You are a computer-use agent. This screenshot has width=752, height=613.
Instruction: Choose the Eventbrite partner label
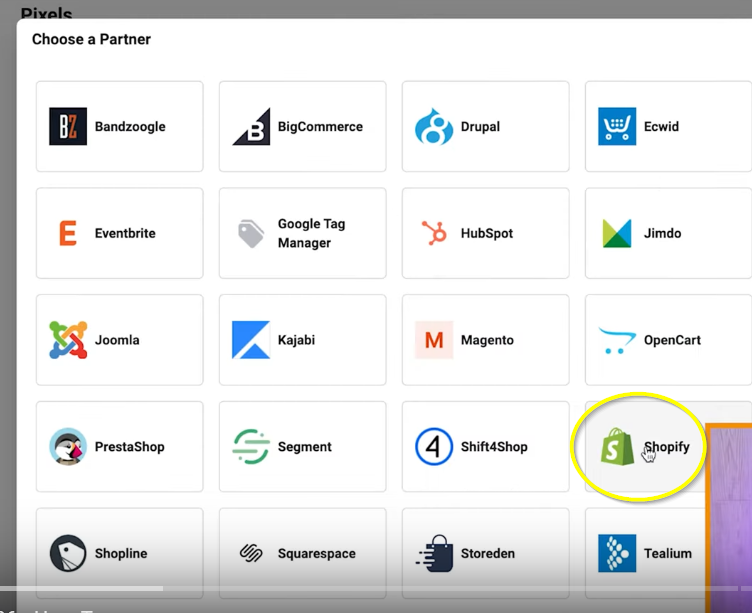(125, 233)
